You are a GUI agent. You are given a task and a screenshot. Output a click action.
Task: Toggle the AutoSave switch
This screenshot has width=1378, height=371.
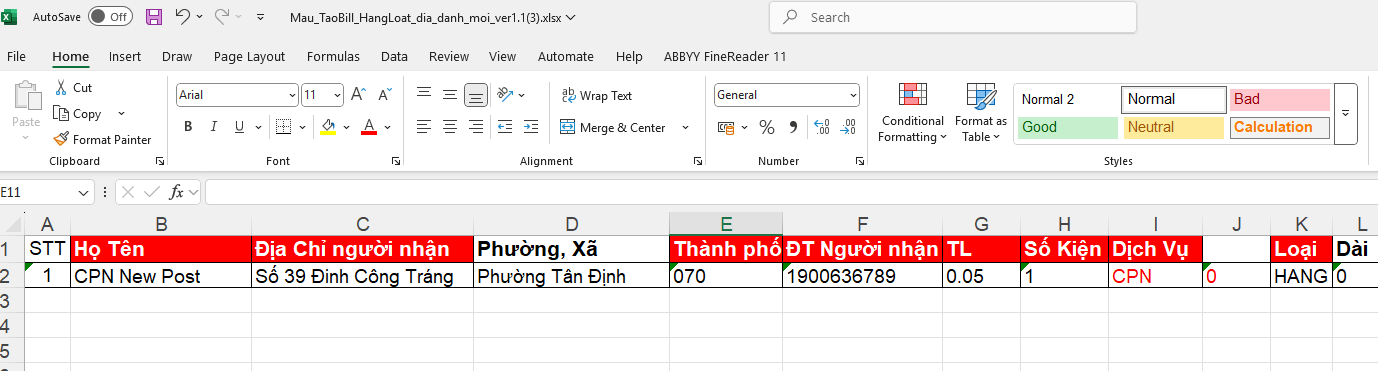pos(110,17)
